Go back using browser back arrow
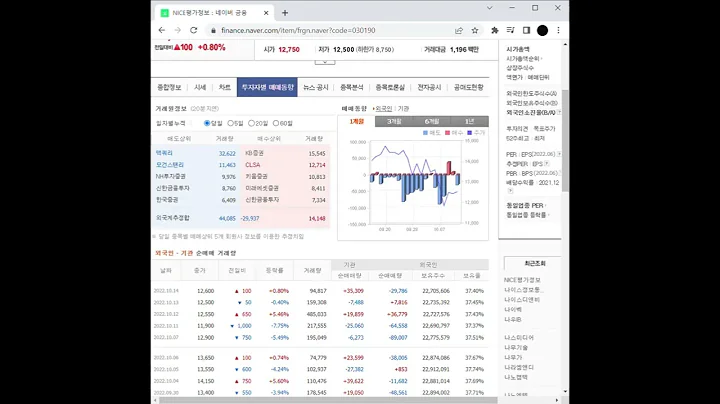 coord(162,30)
